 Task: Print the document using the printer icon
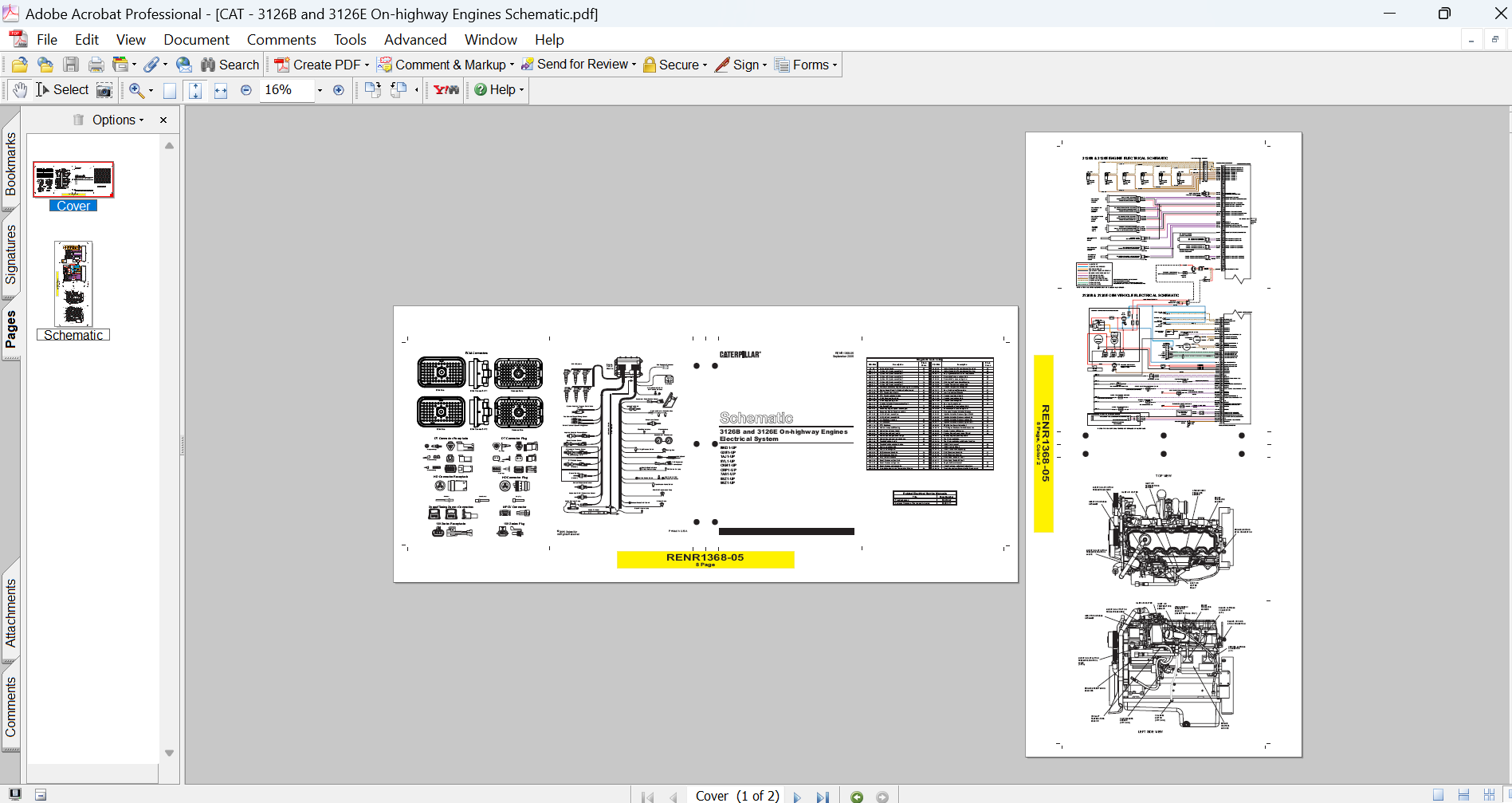[96, 65]
